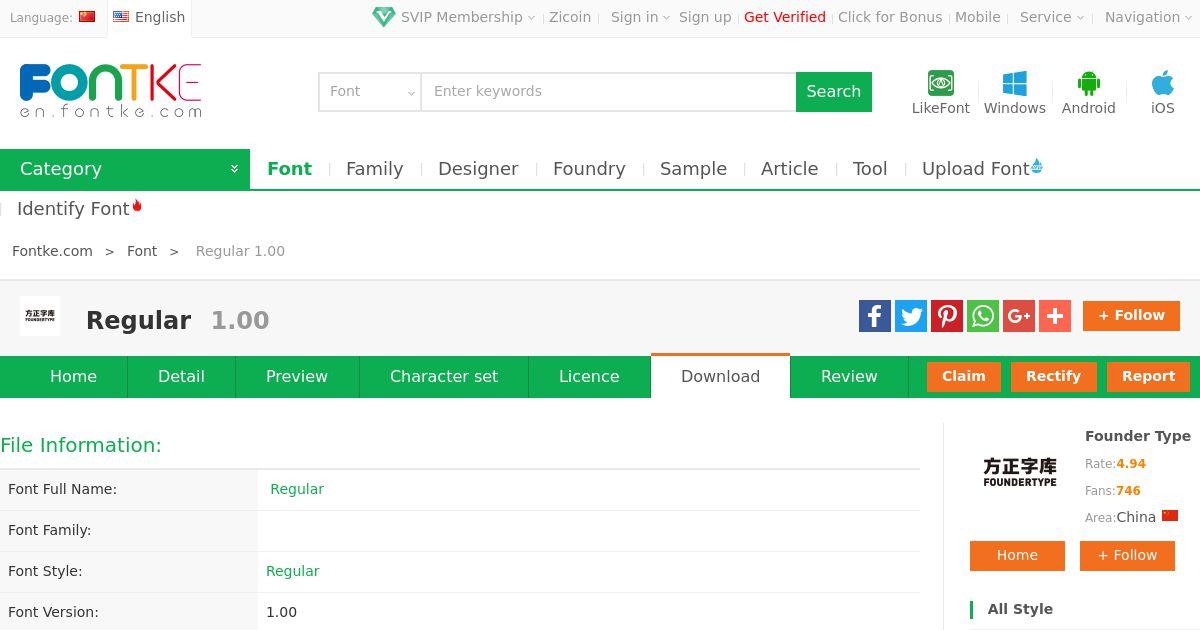Open Identify Font link
Image resolution: width=1200 pixels, height=630 pixels.
[79, 208]
